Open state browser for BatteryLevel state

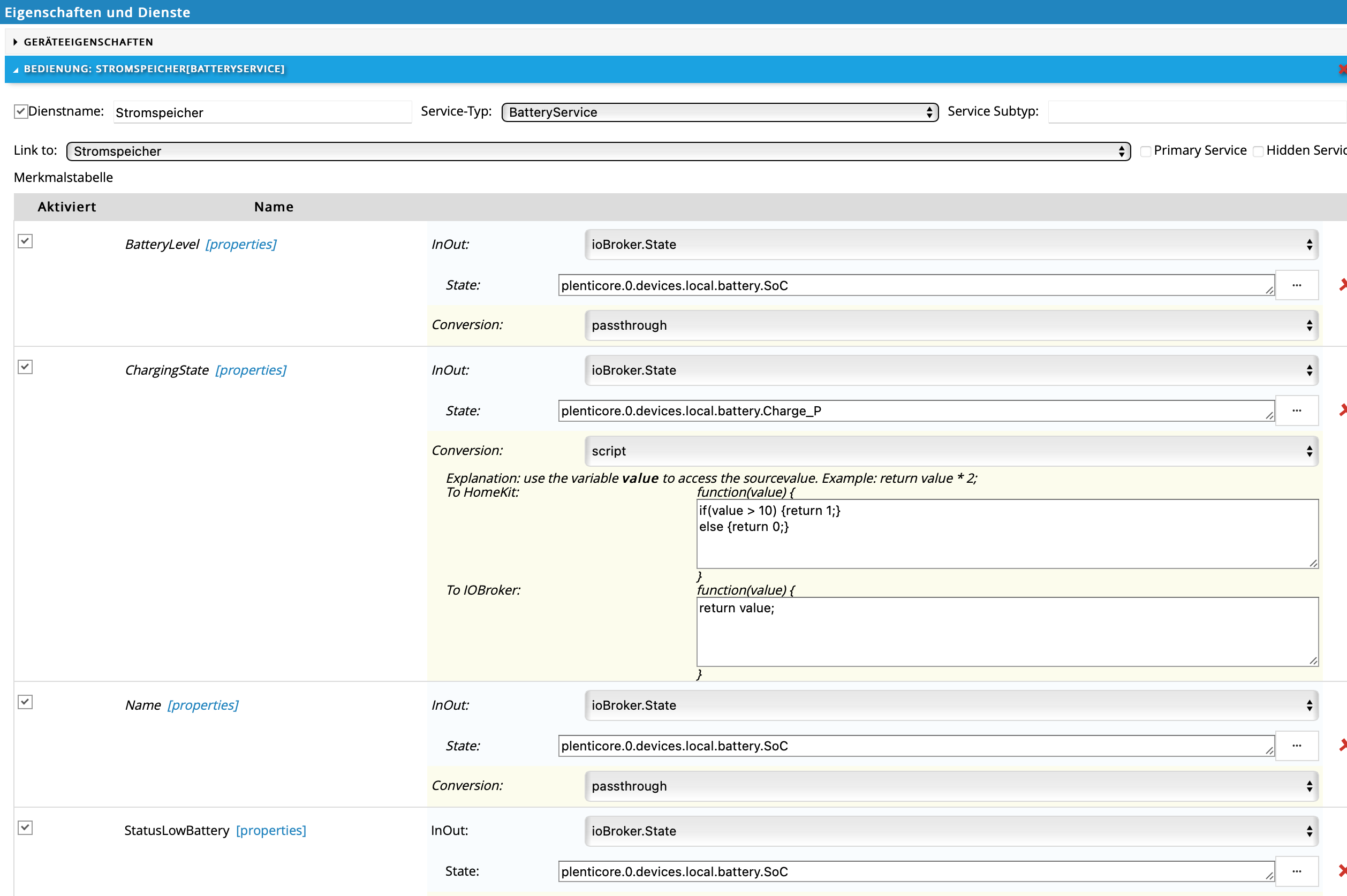pos(1296,285)
